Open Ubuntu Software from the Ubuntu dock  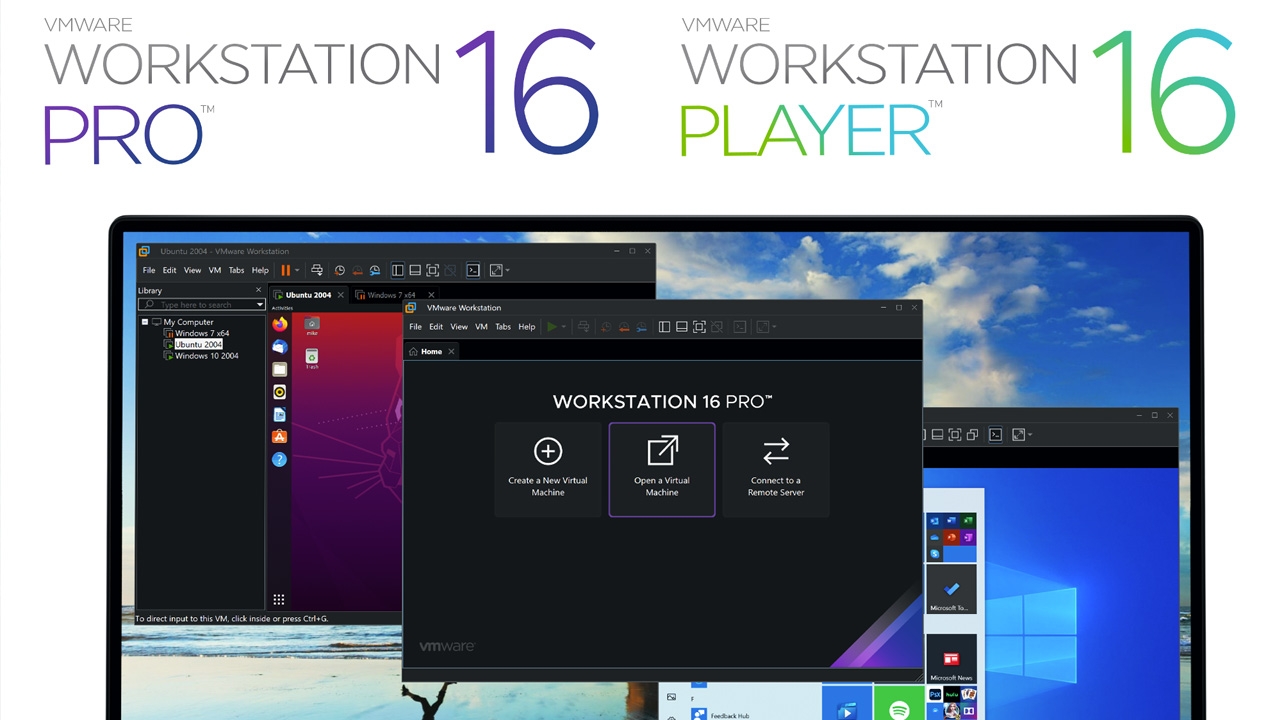pyautogui.click(x=280, y=437)
